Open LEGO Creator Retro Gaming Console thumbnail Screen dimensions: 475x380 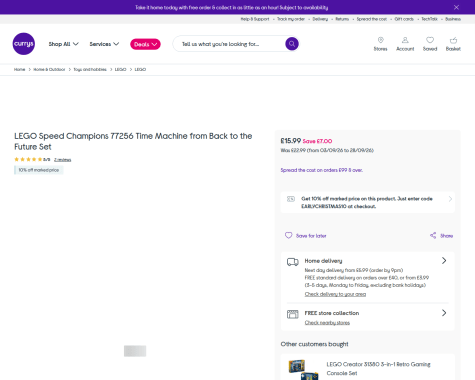pyautogui.click(x=303, y=369)
